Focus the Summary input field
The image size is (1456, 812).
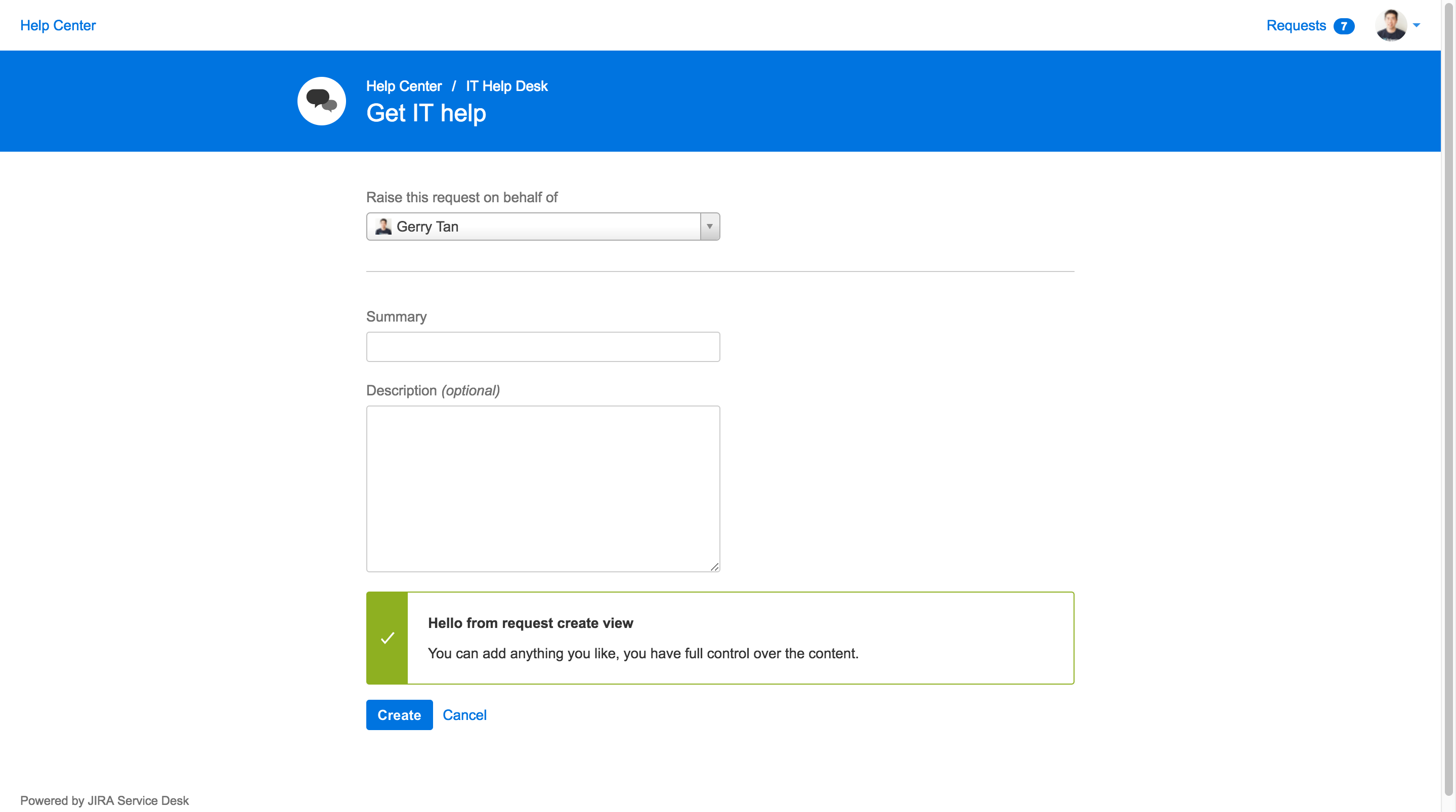543,346
